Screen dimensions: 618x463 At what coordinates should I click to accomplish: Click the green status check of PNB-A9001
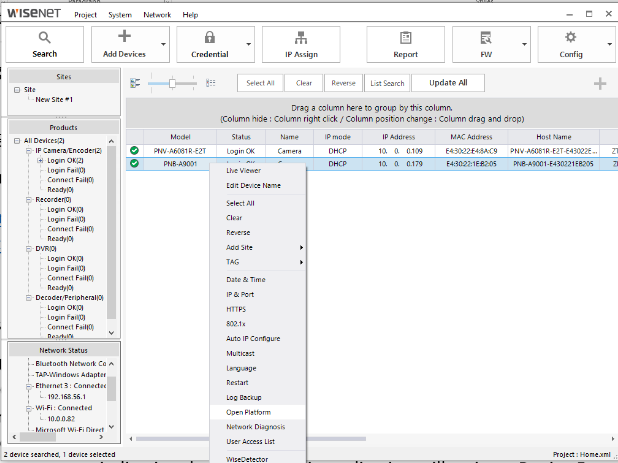(x=134, y=163)
